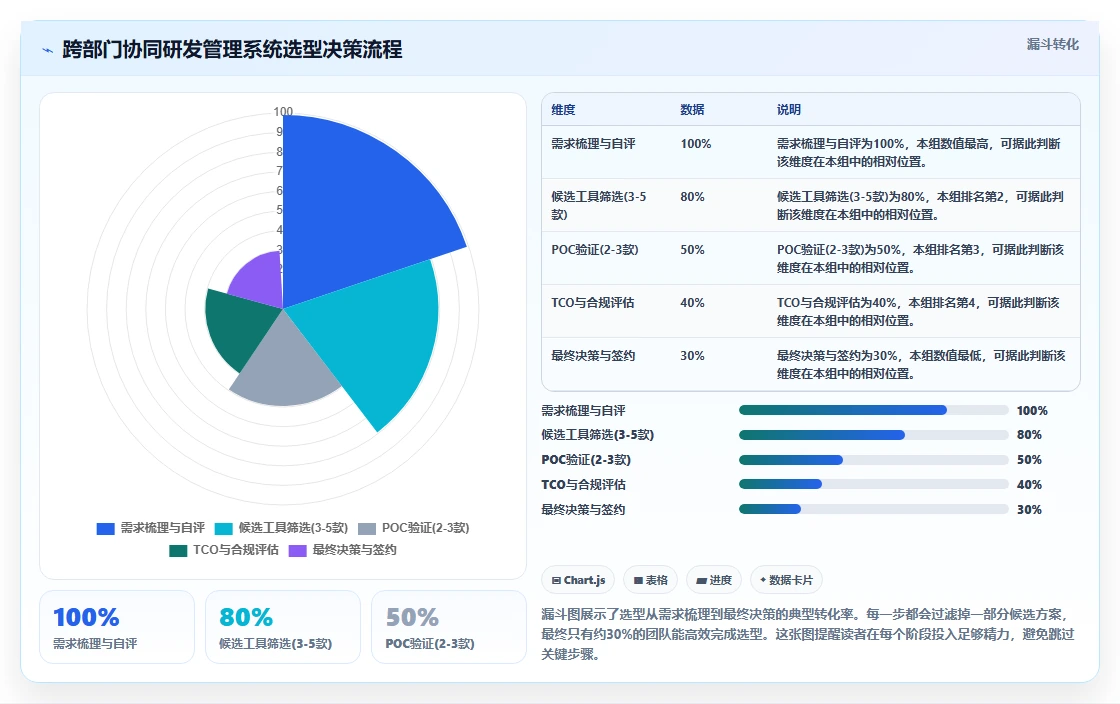The width and height of the screenshot is (1120, 704).
Task: Click the 漏斗转化 label in the header
Action: tap(1052, 44)
